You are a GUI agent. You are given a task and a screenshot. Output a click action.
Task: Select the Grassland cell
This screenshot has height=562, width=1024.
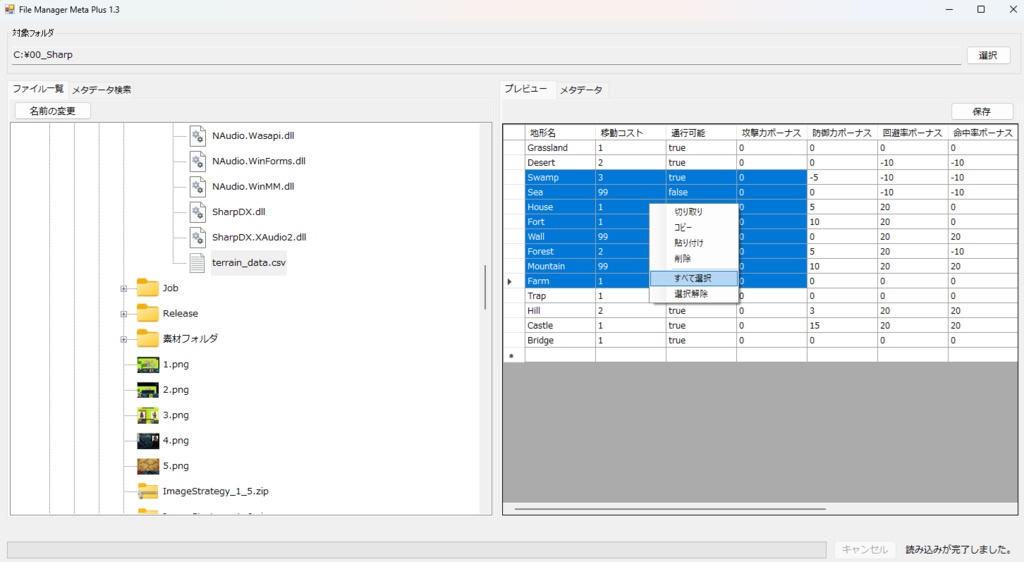coord(560,148)
